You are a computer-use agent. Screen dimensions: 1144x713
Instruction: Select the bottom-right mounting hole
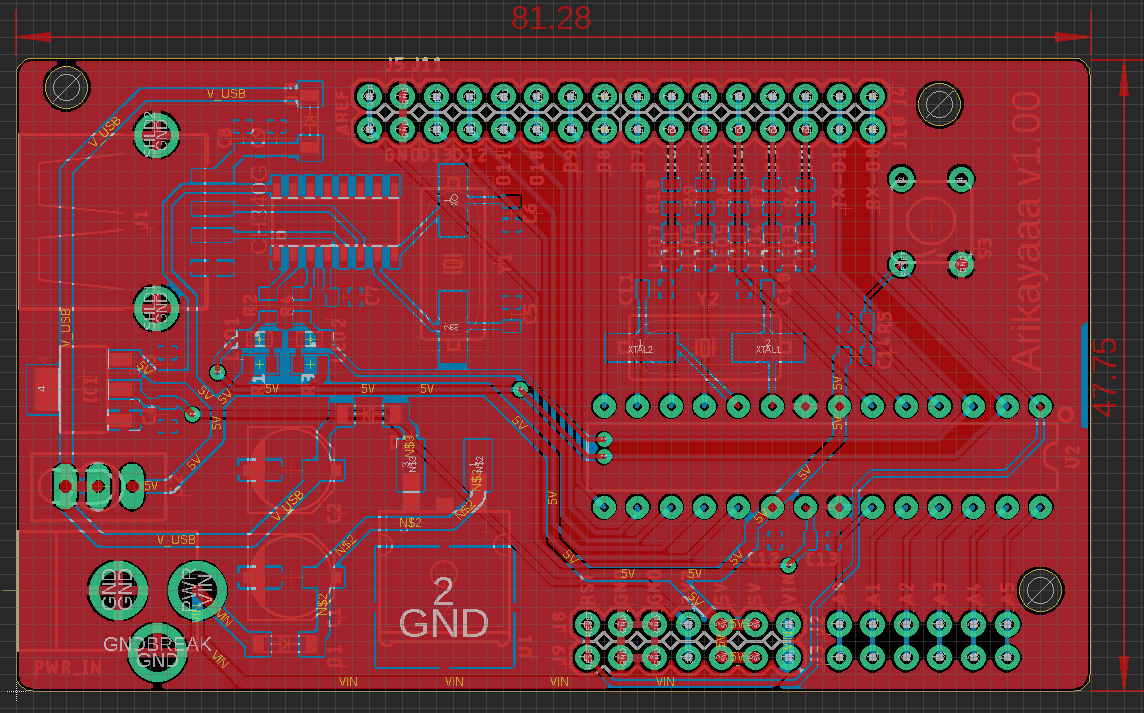pyautogui.click(x=1040, y=590)
